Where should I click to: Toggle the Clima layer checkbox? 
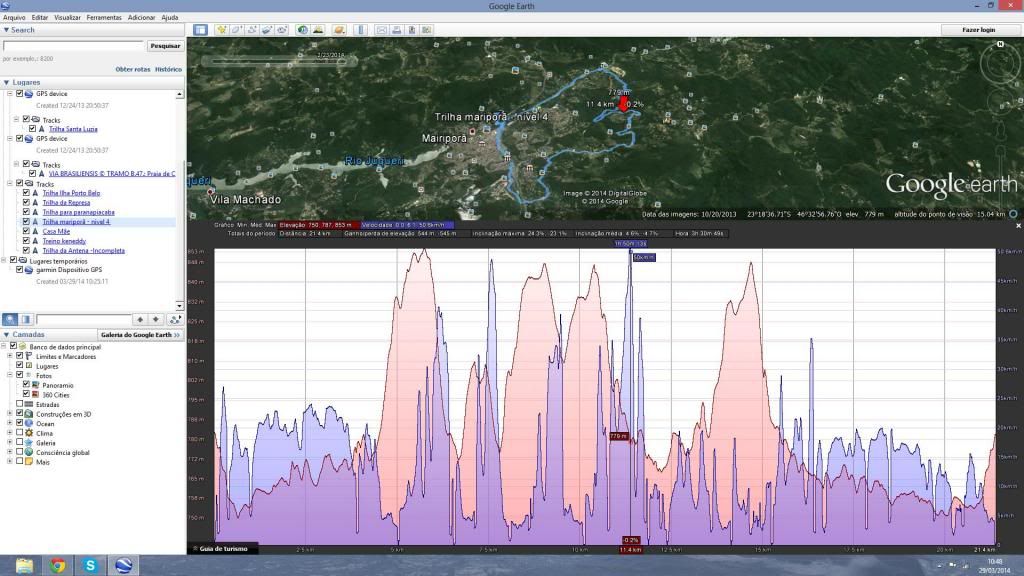[19, 433]
